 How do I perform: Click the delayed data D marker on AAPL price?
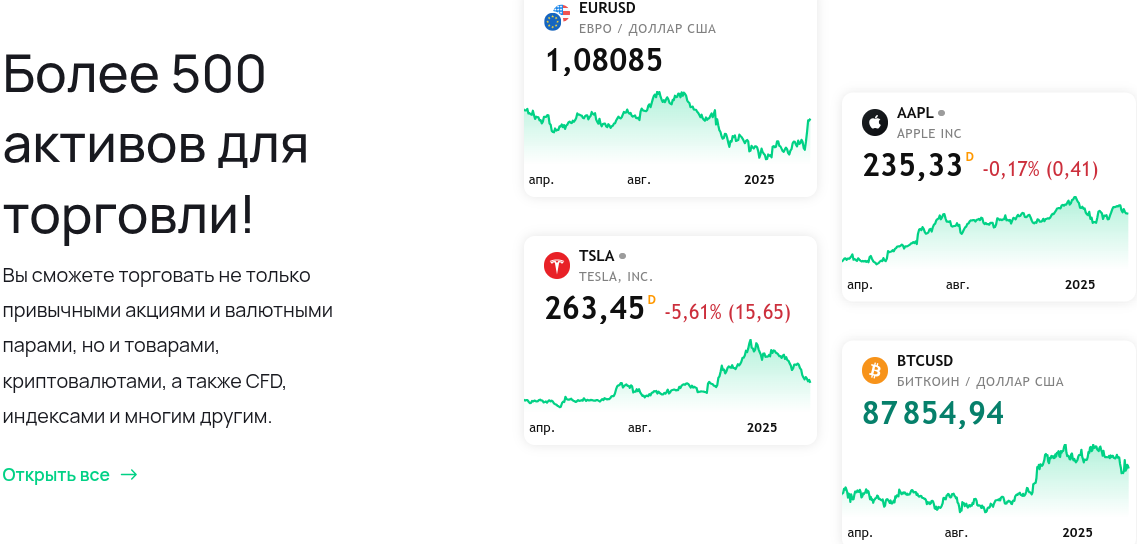coord(969,157)
